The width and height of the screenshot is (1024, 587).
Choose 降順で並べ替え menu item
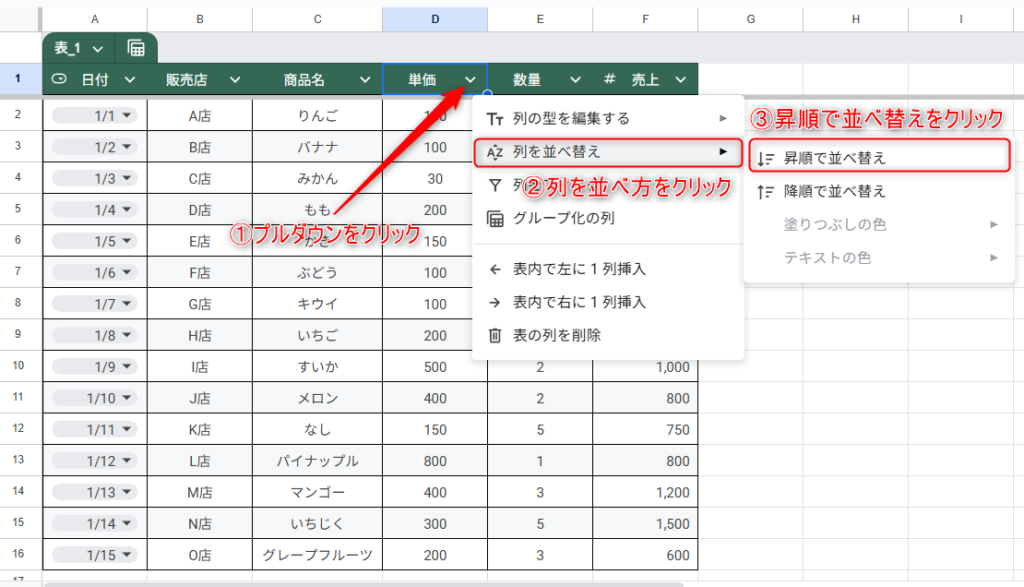834,191
